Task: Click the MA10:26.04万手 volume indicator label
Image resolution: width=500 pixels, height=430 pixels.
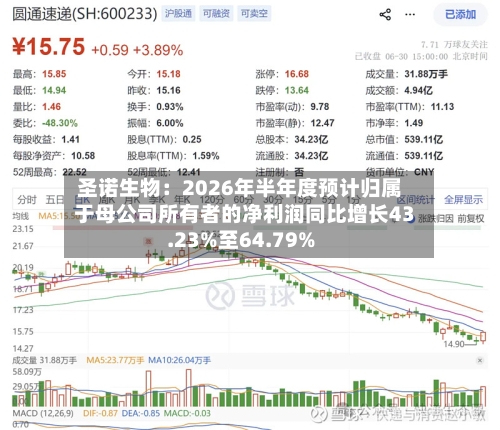Action: point(179,360)
